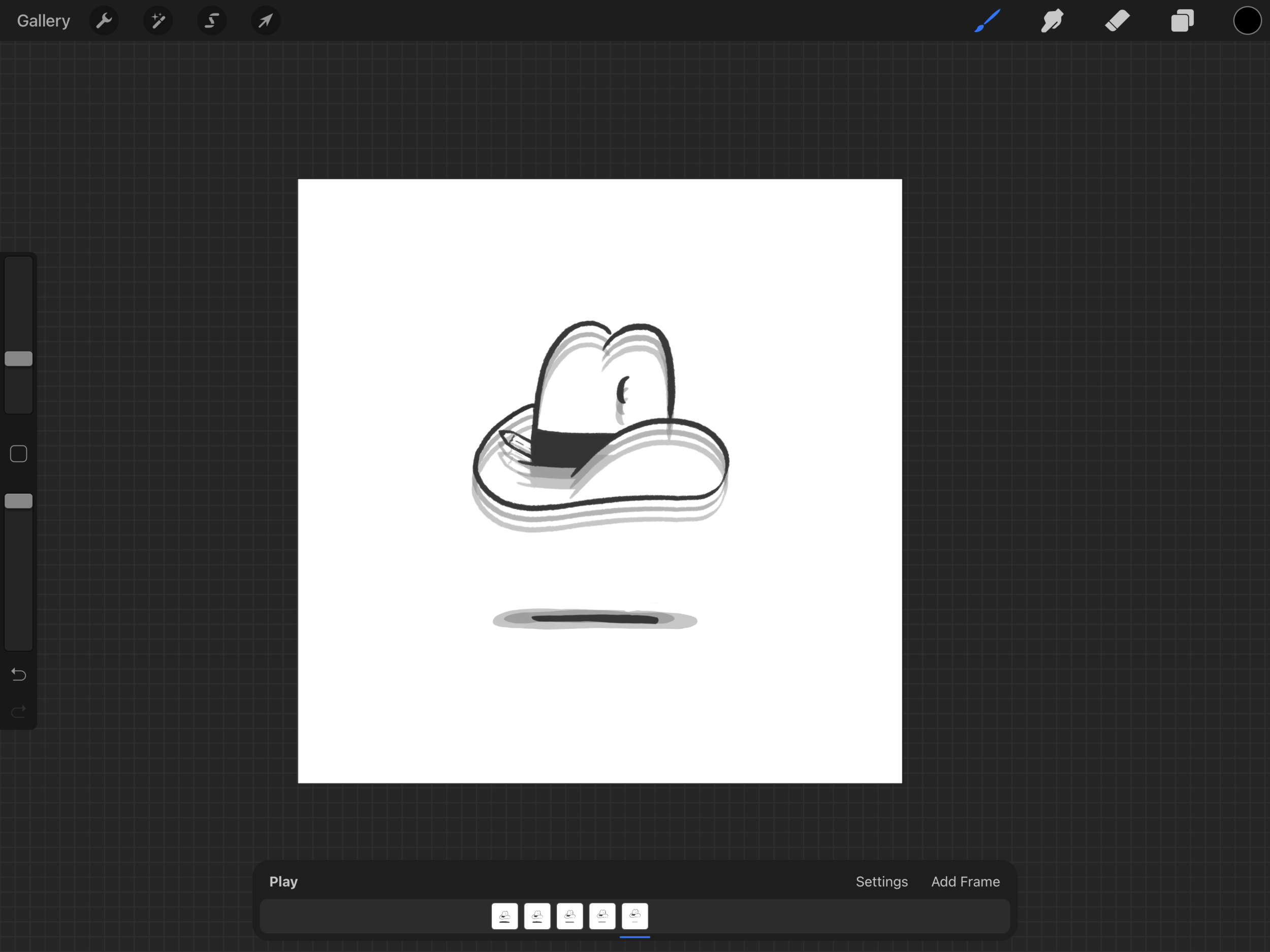Viewport: 1270px width, 952px height.
Task: Tap the undo arrow
Action: tap(18, 675)
